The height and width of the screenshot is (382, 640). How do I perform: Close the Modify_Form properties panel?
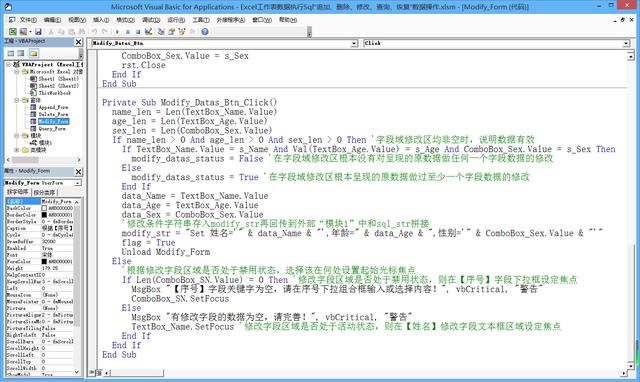pos(78,171)
